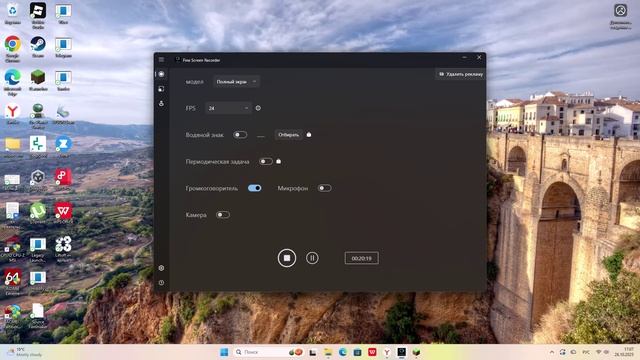Open the blue Zona desktop shortcut
This screenshot has height=360, width=640.
click(x=63, y=147)
